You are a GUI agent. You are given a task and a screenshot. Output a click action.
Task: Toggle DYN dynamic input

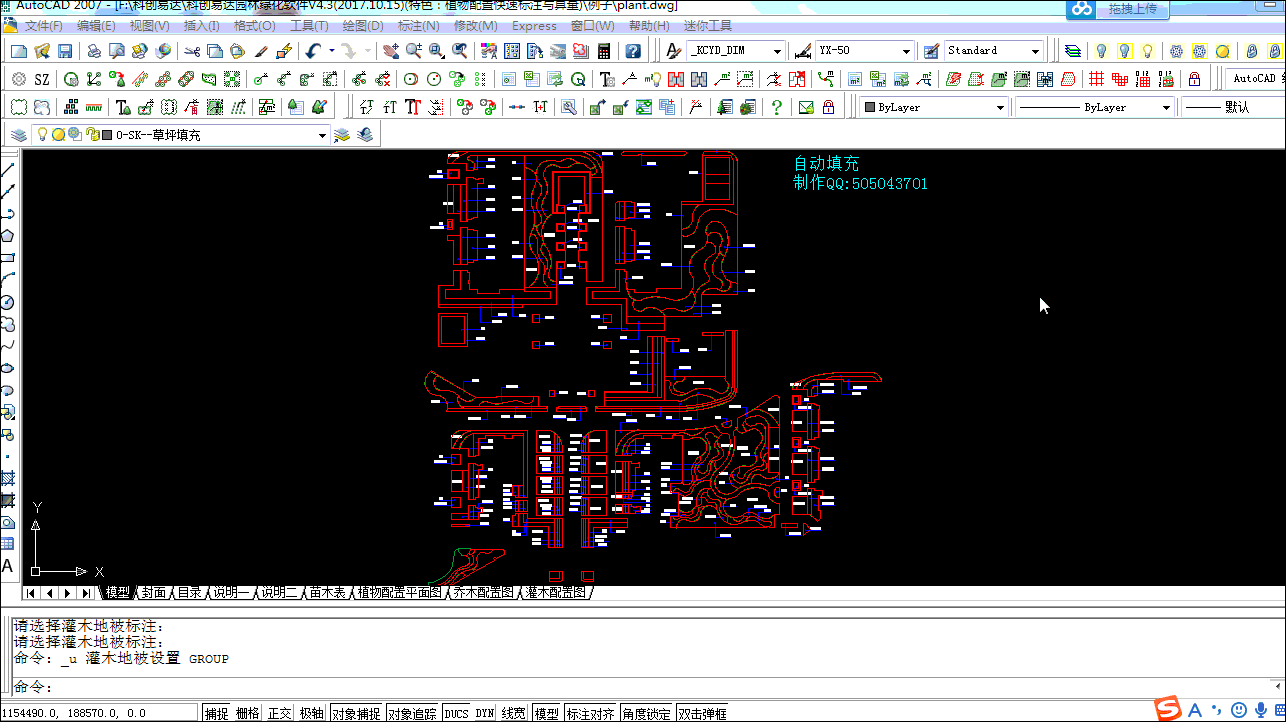click(x=485, y=714)
